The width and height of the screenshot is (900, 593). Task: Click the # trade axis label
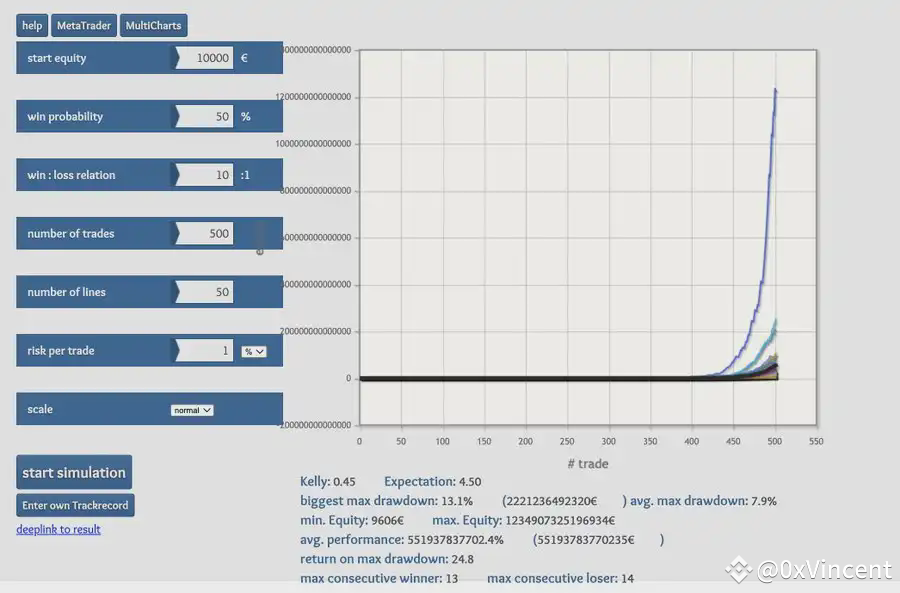coord(588,464)
